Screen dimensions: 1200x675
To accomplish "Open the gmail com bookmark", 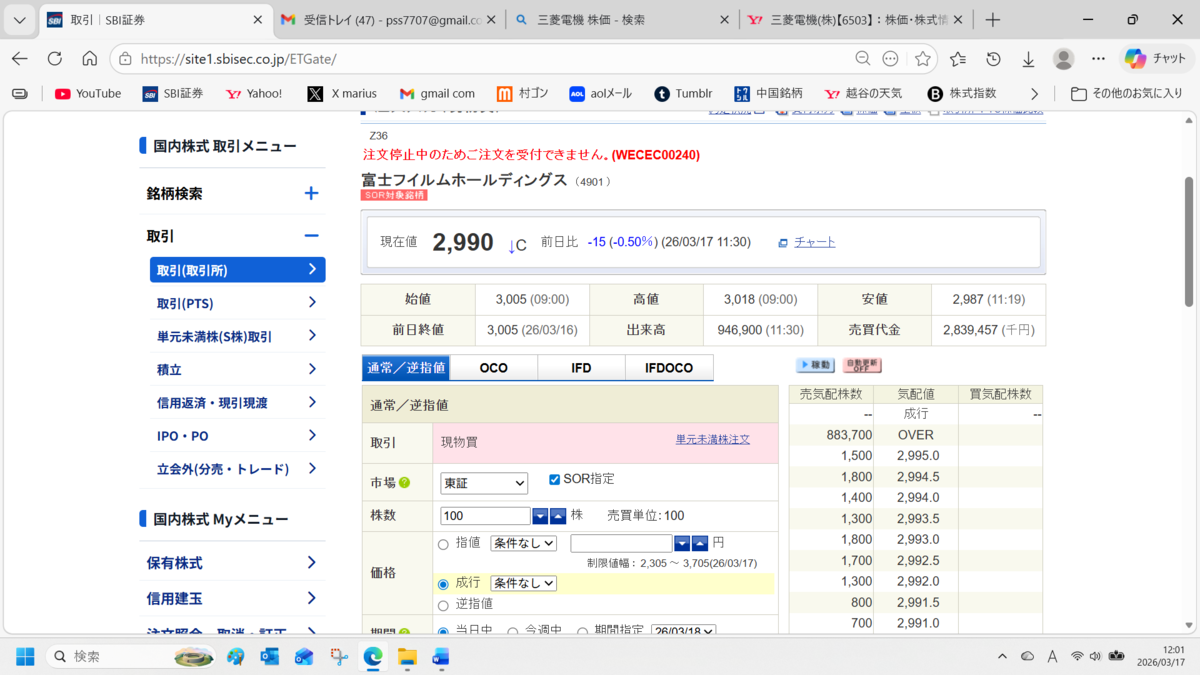I will point(437,94).
